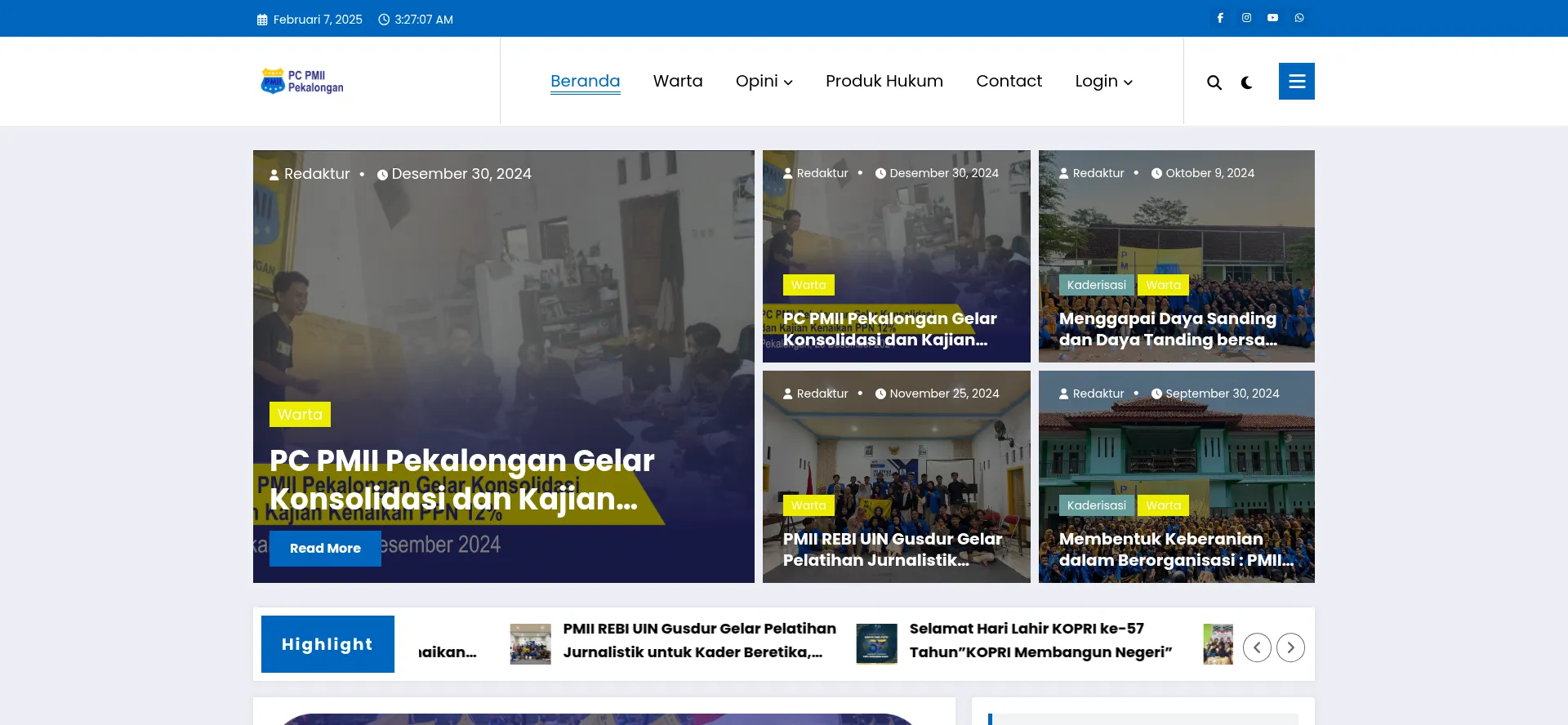Open Membentuk Keberanian dalam Berorganisasi article
The height and width of the screenshot is (725, 1568).
coord(1176,549)
